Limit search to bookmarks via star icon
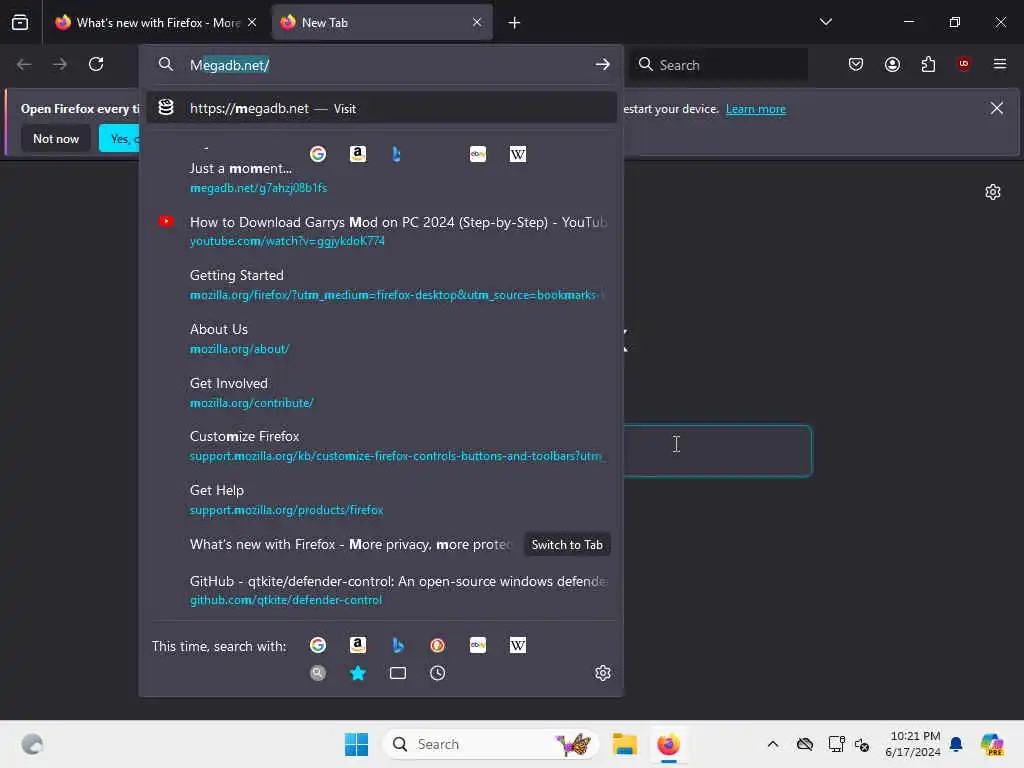Image resolution: width=1024 pixels, height=768 pixels. [358, 673]
